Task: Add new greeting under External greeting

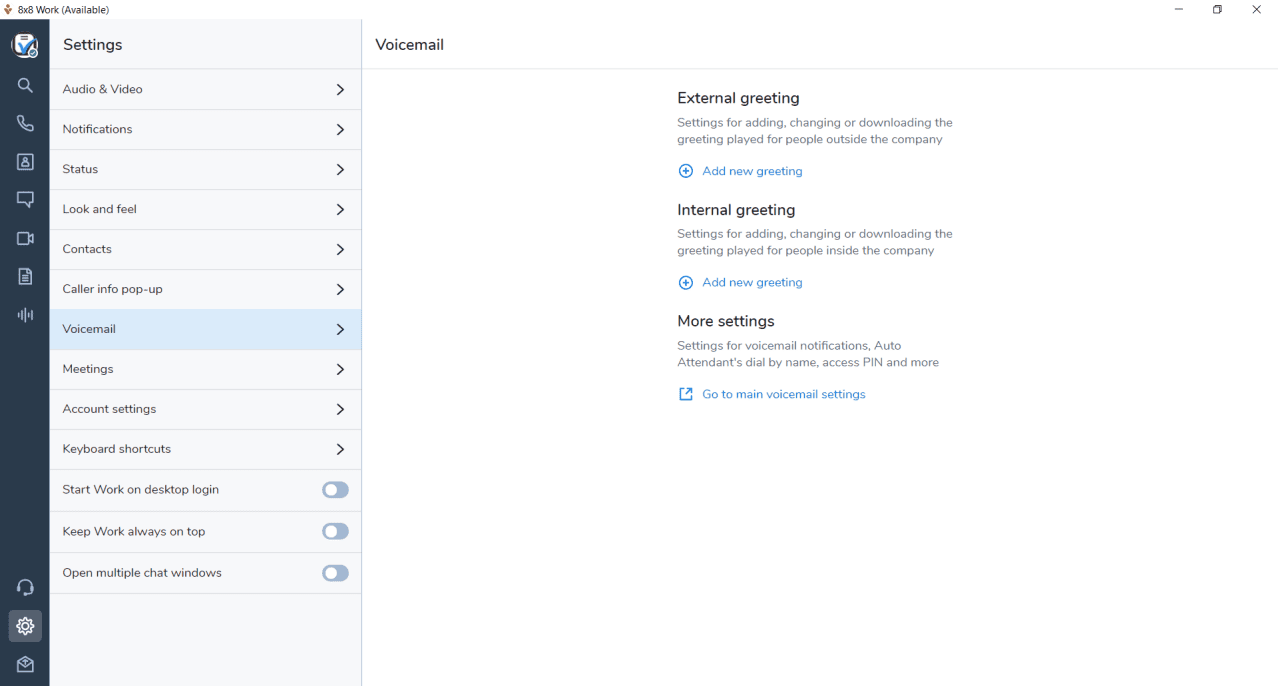Action: 751,171
